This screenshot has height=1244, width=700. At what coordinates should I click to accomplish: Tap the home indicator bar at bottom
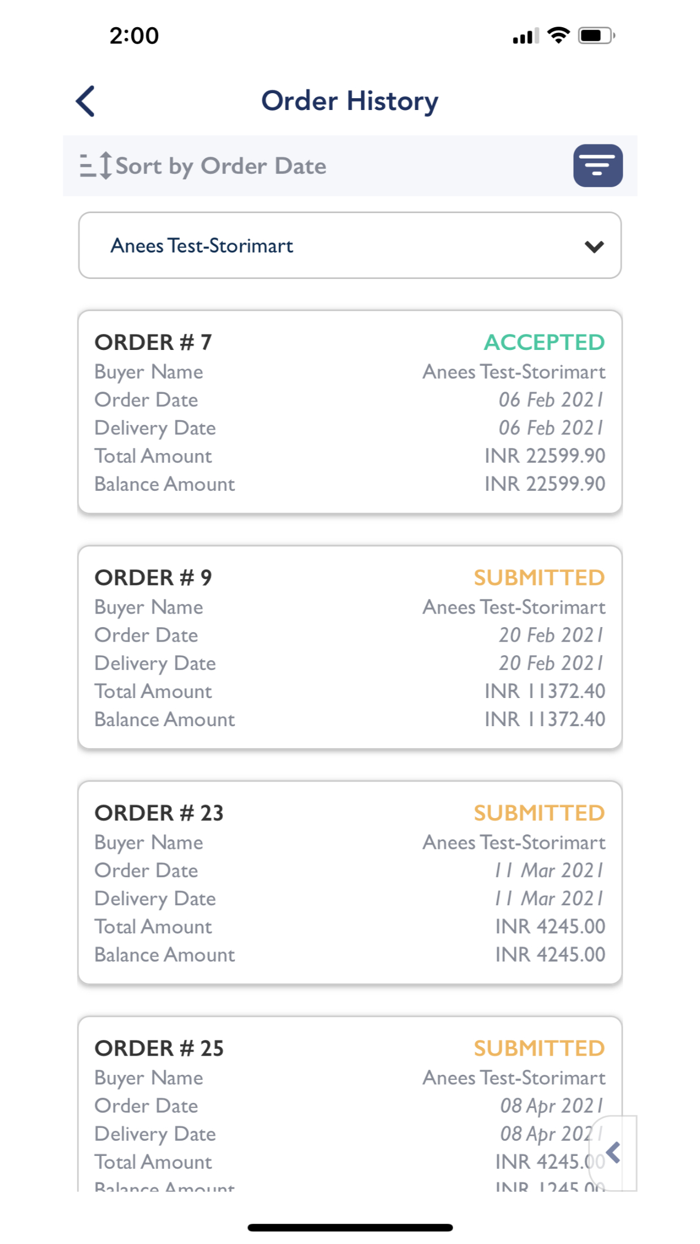pos(350,1226)
